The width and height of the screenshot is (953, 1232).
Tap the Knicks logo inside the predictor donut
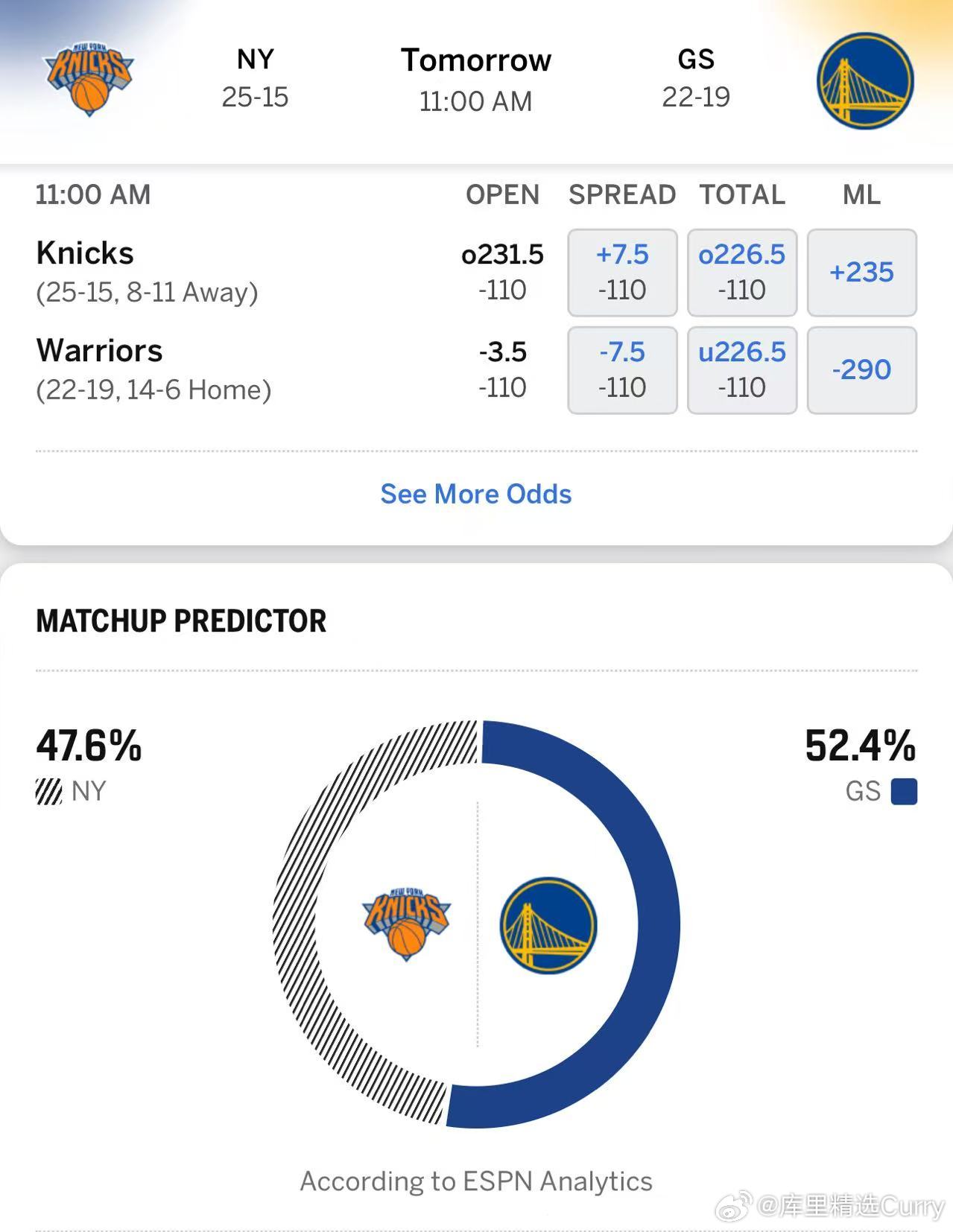(x=406, y=924)
